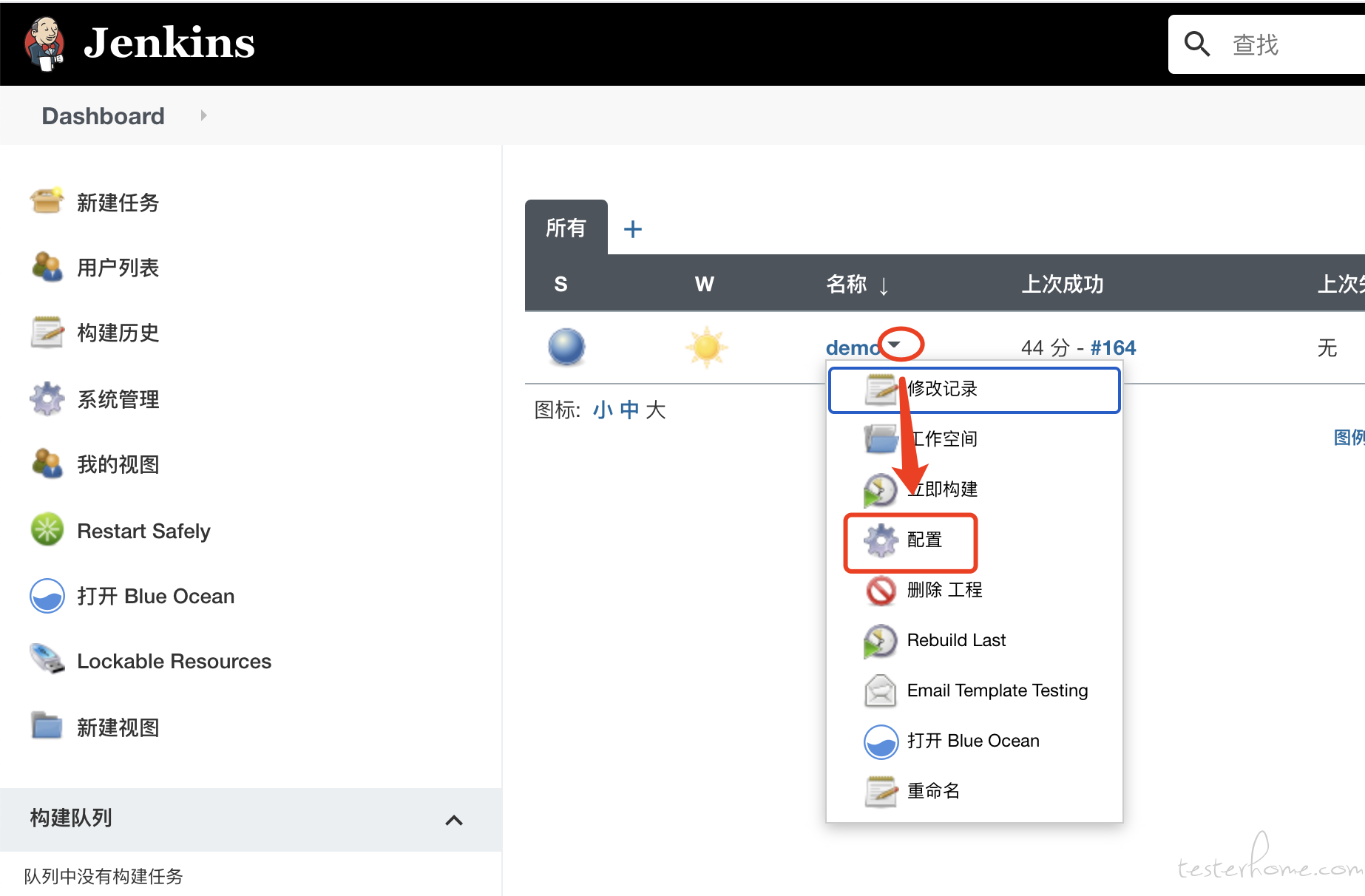
Task: Click the Restart Safely green icon
Action: tap(47, 529)
